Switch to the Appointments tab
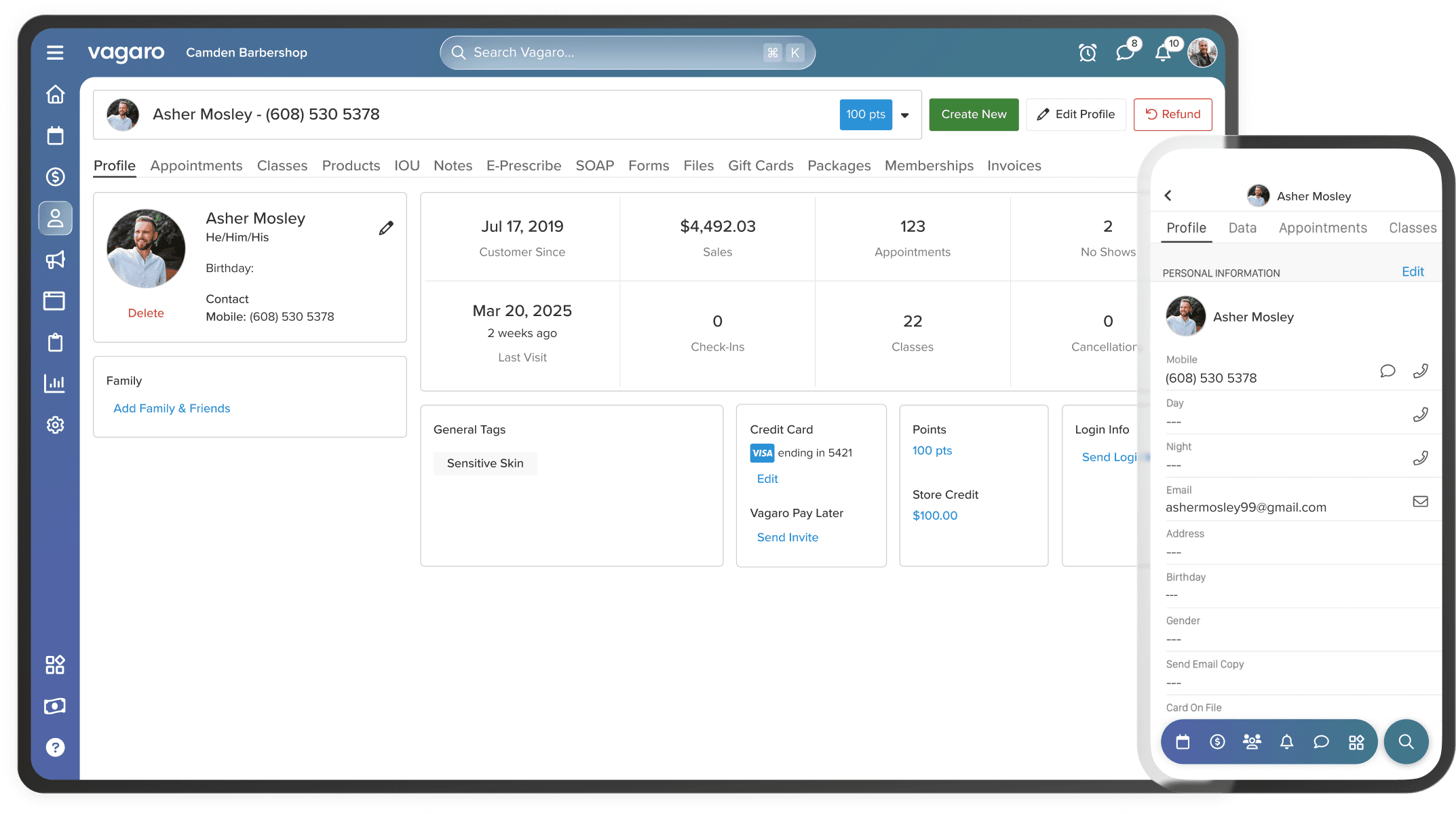The image size is (1456, 814). (196, 166)
